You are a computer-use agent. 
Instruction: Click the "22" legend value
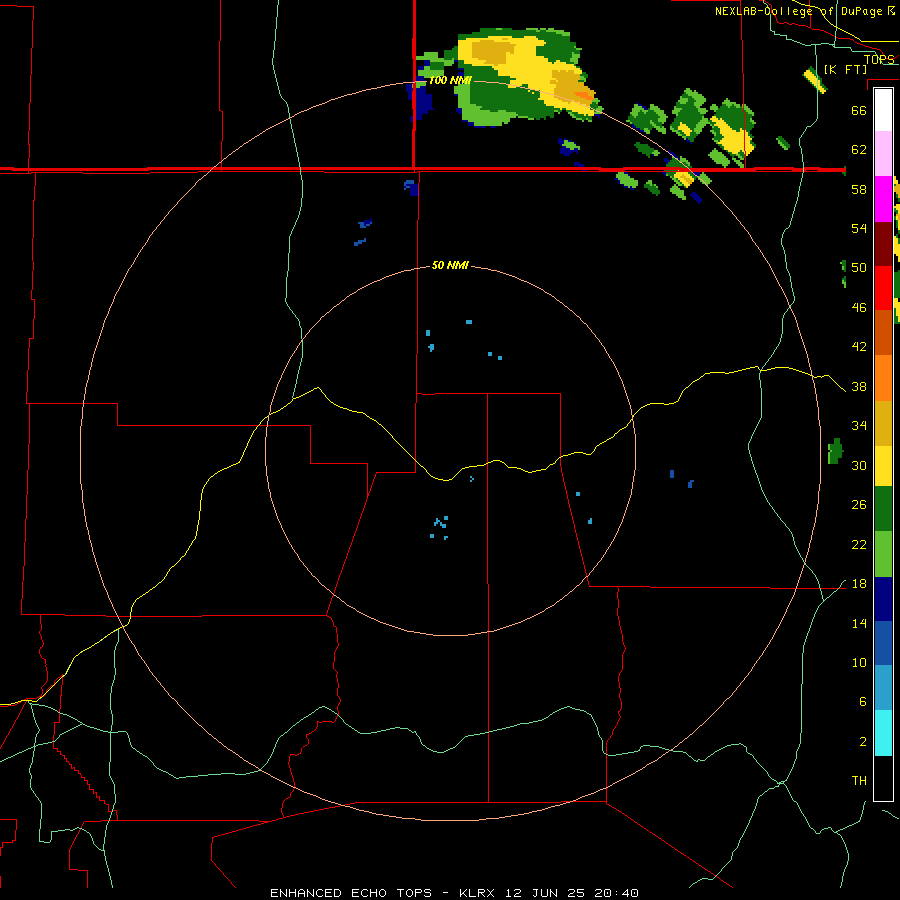tap(859, 545)
